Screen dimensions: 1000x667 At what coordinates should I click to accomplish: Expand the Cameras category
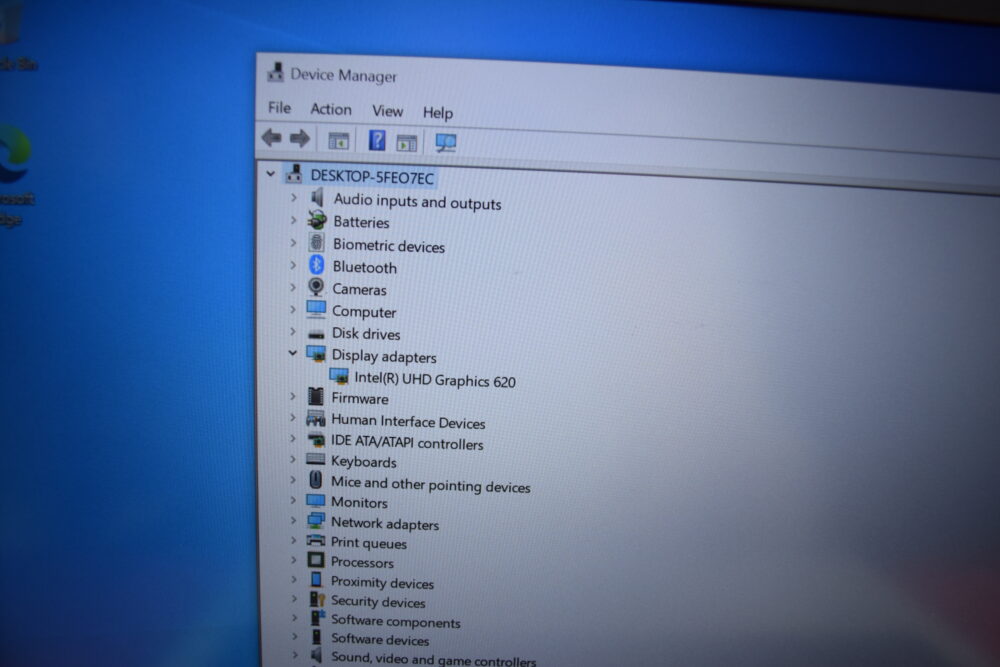tap(293, 287)
